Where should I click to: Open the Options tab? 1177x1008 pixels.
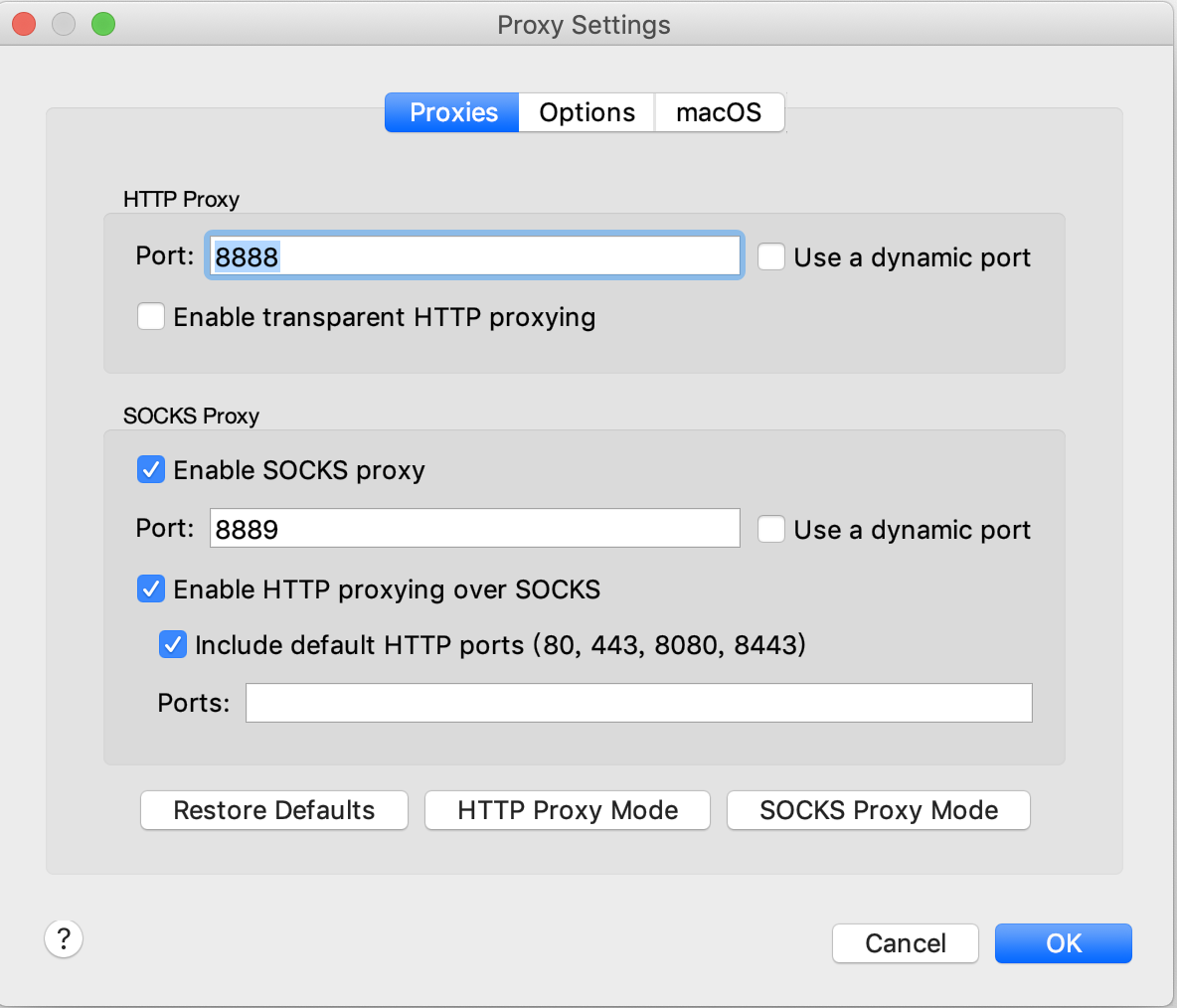point(587,112)
